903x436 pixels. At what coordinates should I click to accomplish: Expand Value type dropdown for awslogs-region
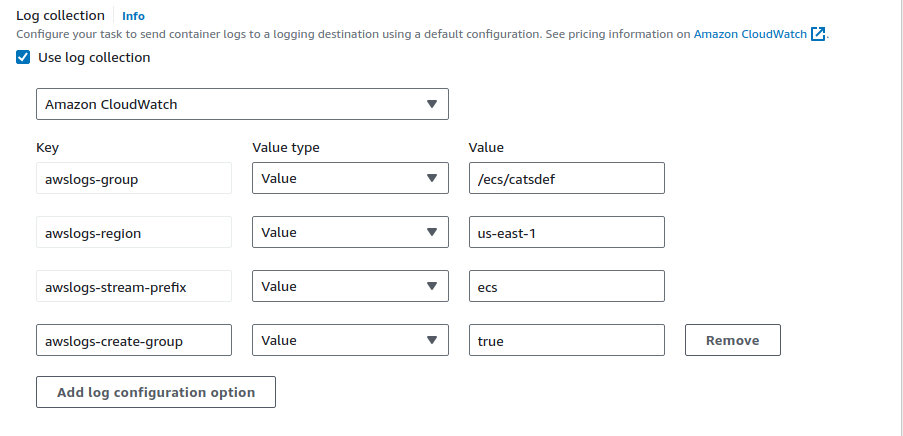click(x=348, y=233)
